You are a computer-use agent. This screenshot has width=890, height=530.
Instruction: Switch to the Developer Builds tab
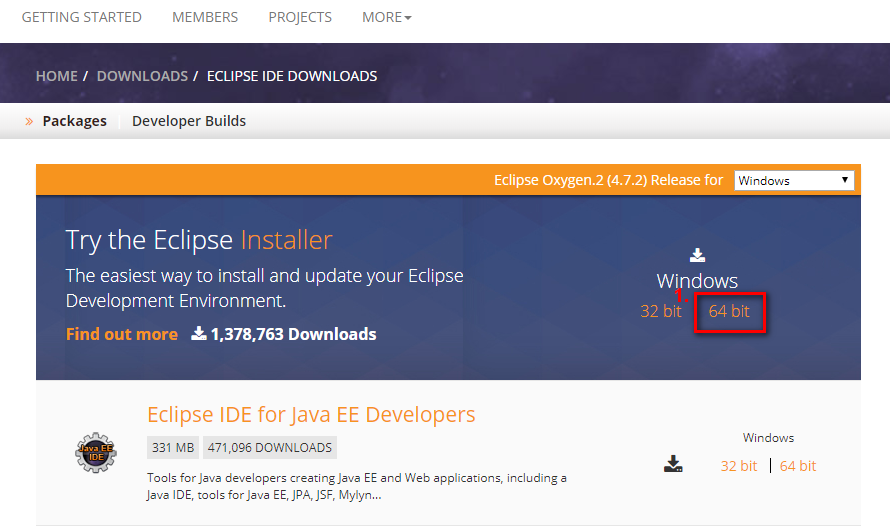(x=189, y=121)
